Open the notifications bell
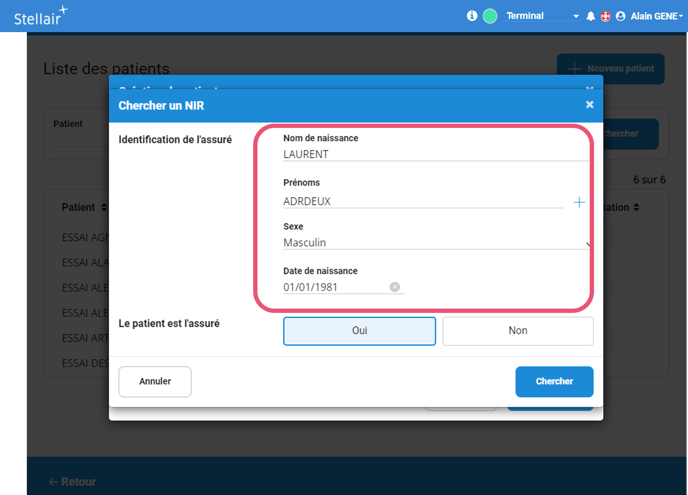 tap(590, 16)
